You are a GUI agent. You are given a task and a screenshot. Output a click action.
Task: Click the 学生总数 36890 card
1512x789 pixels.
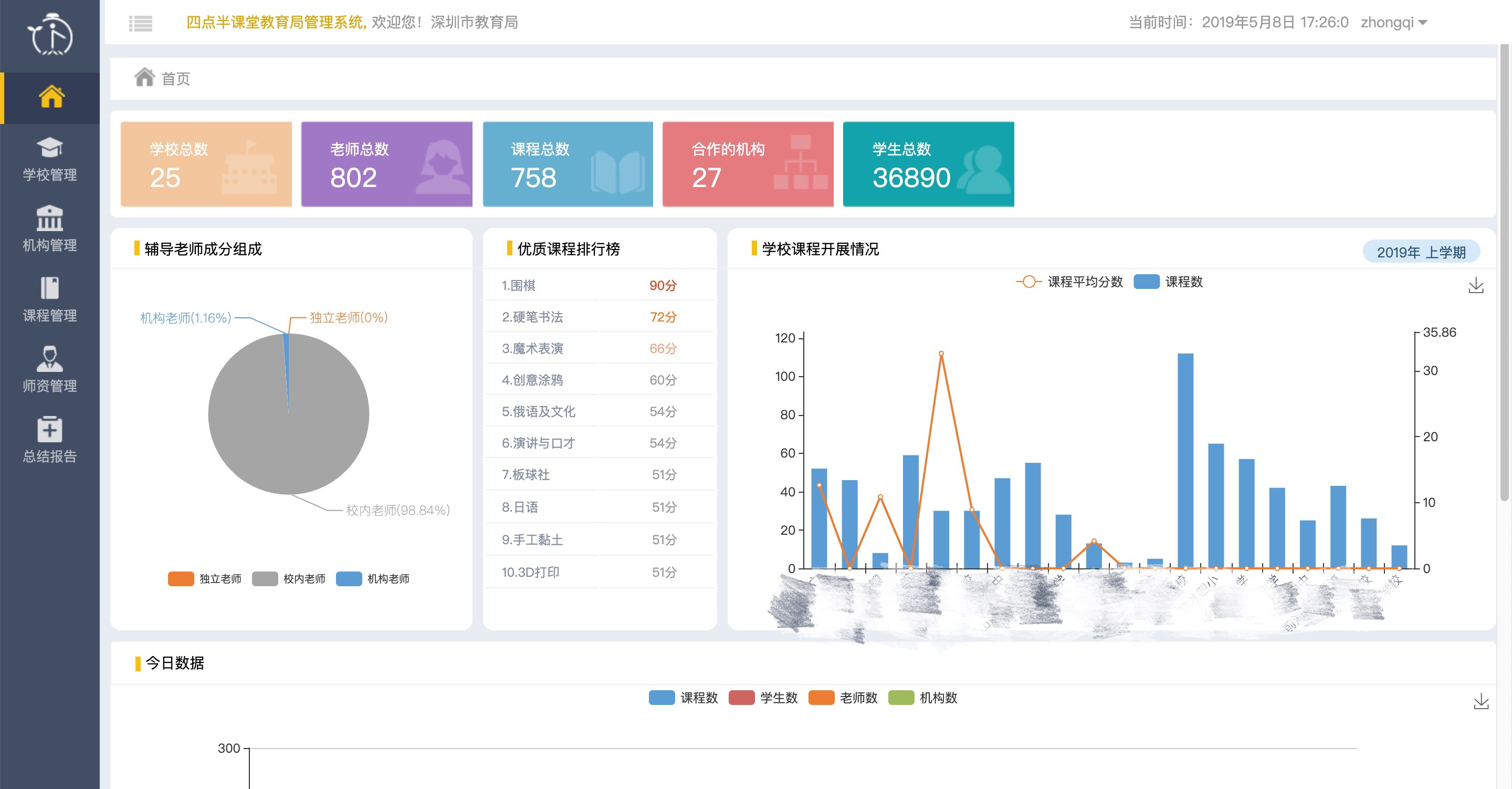point(928,164)
